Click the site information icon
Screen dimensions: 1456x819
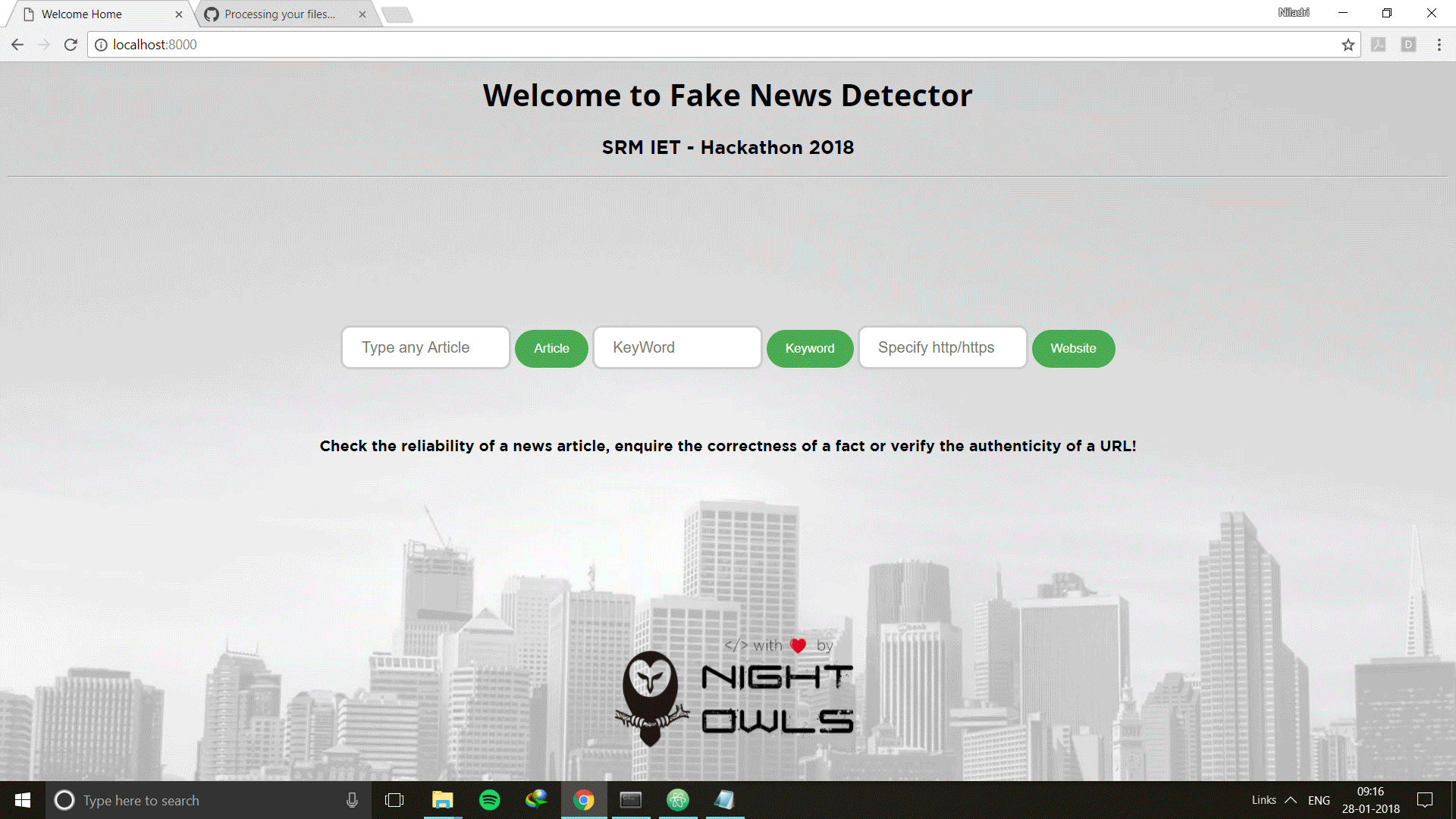[101, 45]
